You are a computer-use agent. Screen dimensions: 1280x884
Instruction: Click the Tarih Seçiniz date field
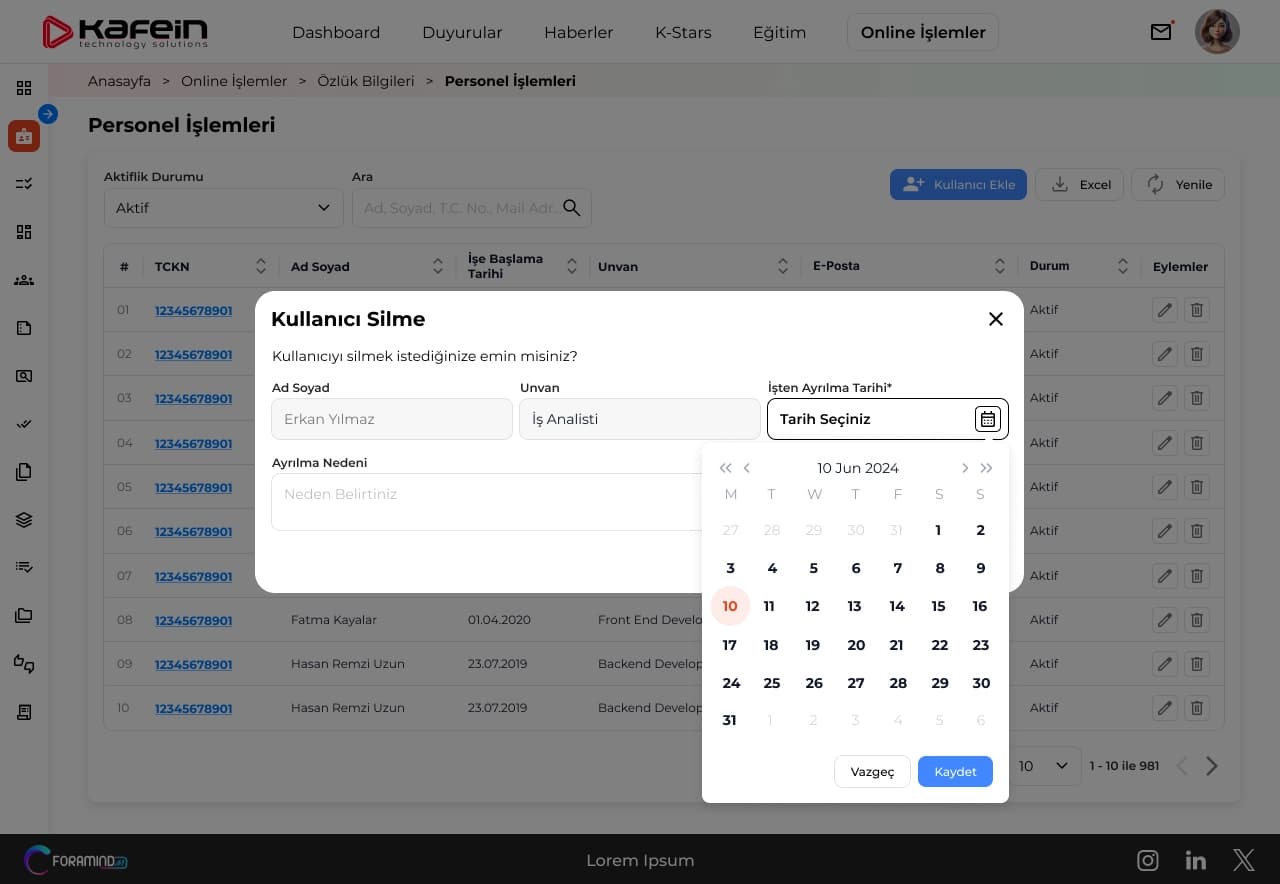888,419
